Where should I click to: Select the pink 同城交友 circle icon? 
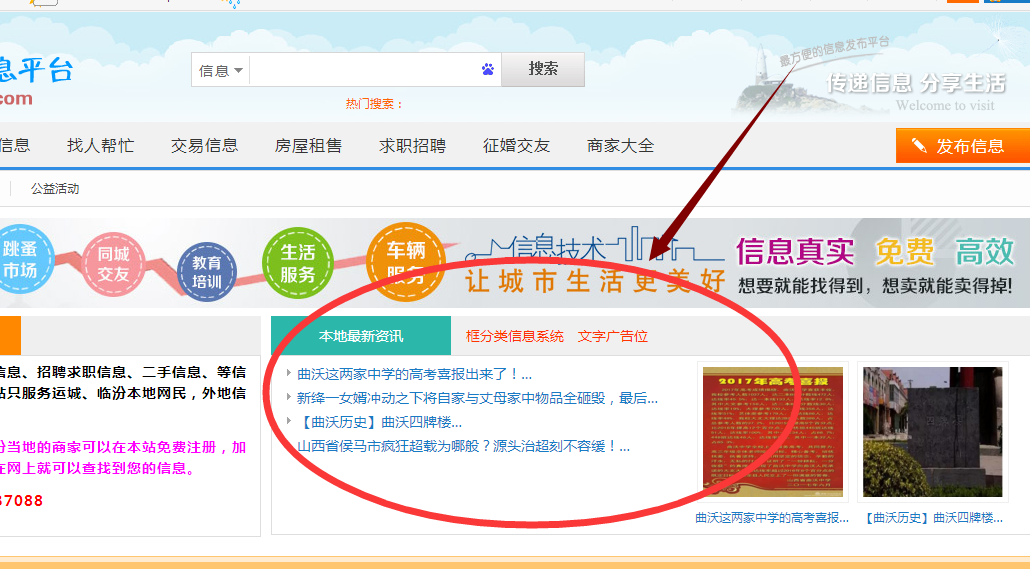pos(114,262)
